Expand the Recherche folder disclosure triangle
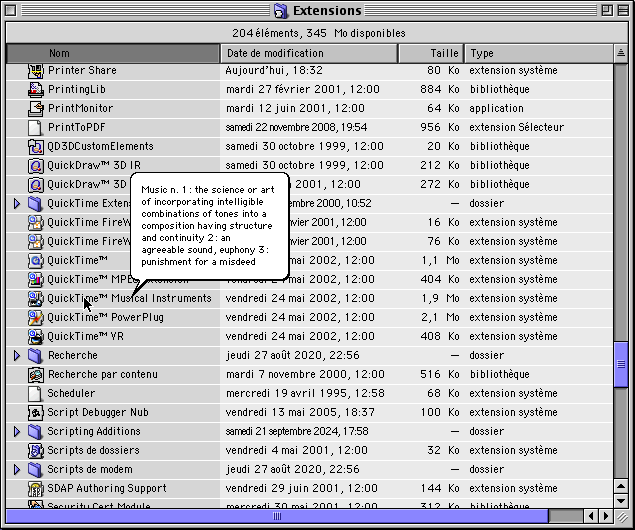Screen dimensions: 635x530 [17, 356]
